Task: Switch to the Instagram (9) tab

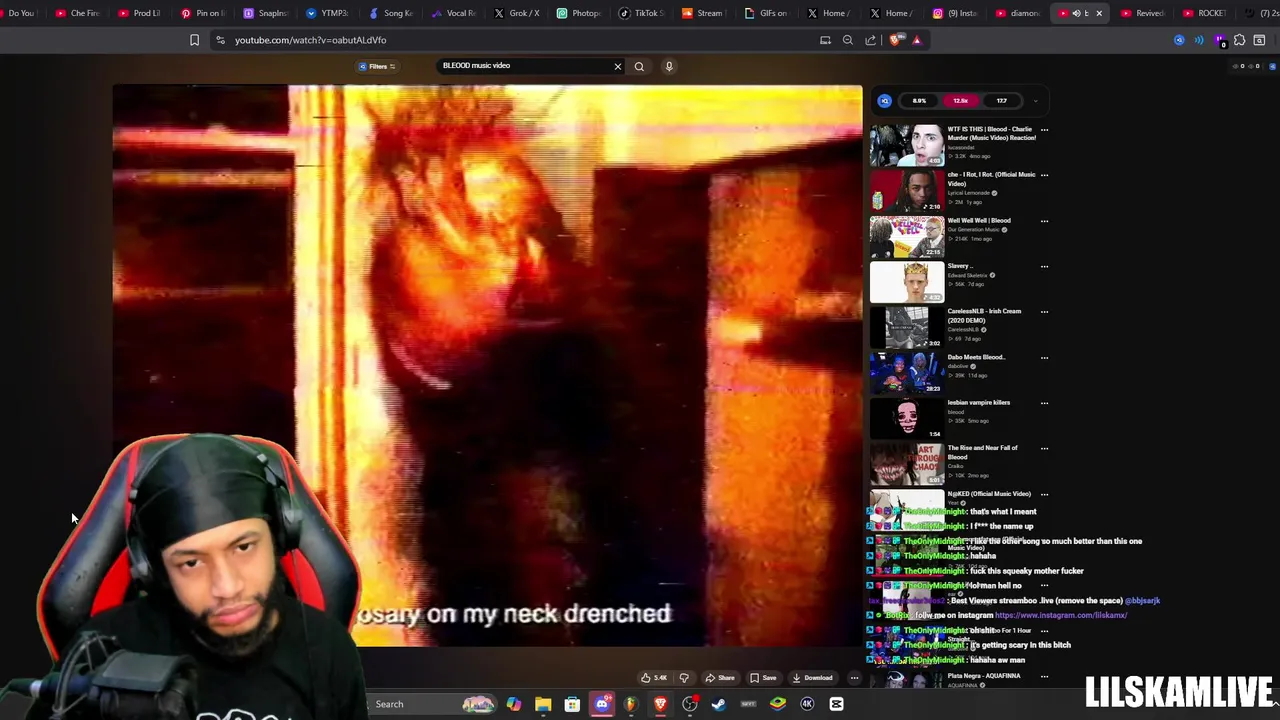Action: tap(955, 13)
